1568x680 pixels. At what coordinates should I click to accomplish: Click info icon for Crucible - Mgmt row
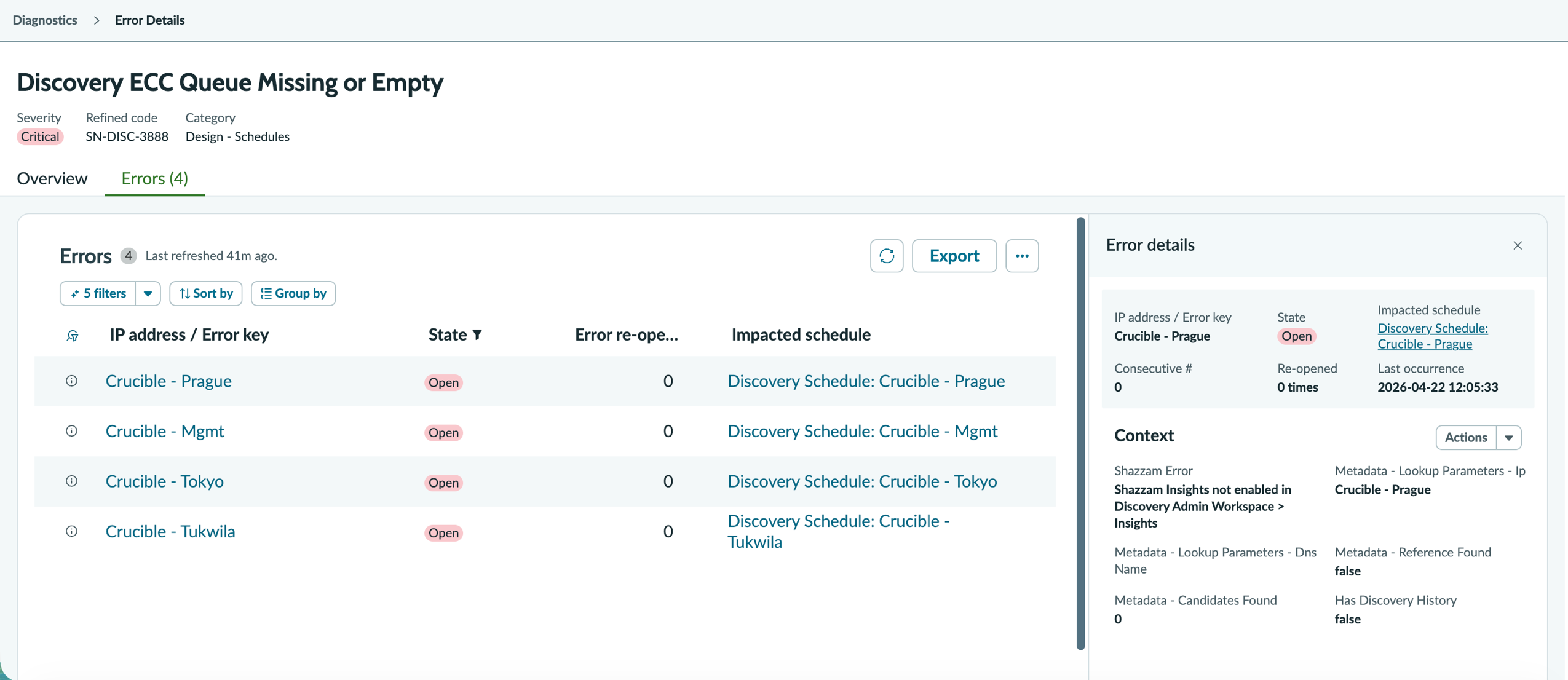72,431
